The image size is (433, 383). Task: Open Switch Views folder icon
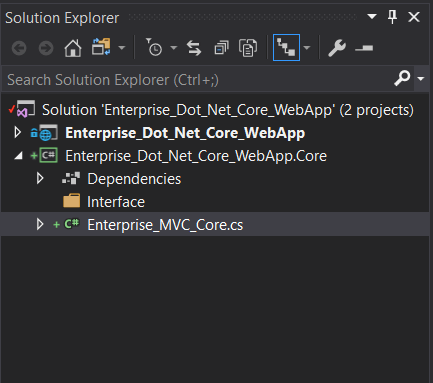coord(101,47)
